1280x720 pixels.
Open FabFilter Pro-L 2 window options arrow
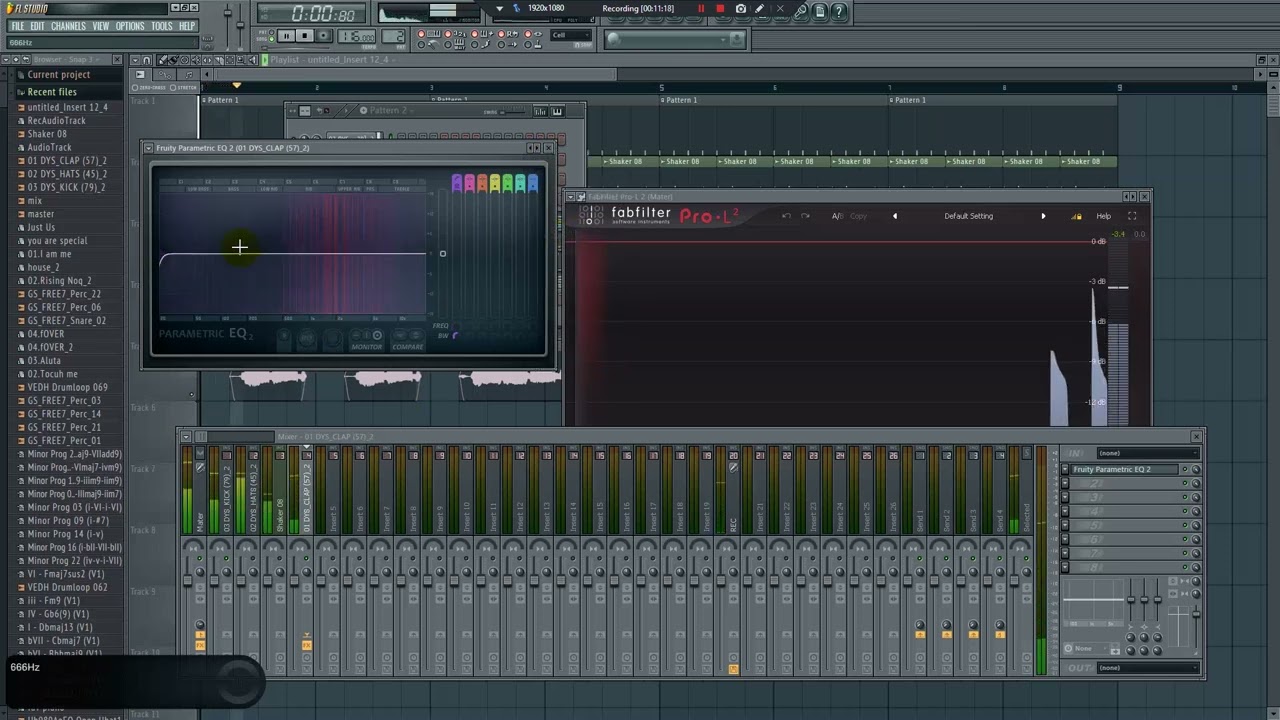[x=571, y=197]
